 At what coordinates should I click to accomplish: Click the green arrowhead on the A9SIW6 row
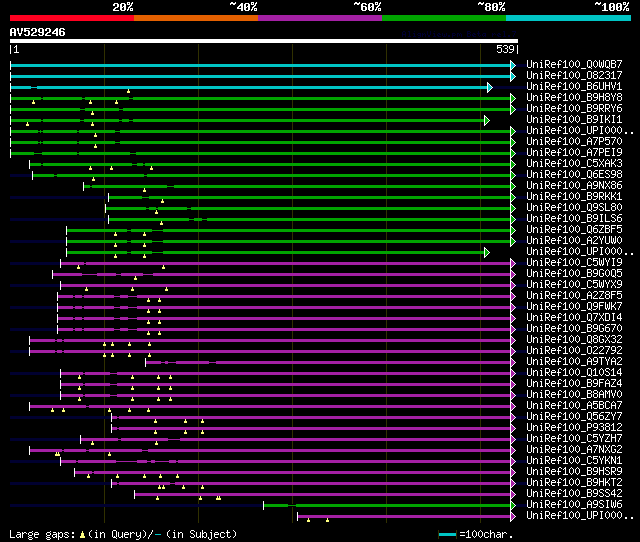coord(514,505)
